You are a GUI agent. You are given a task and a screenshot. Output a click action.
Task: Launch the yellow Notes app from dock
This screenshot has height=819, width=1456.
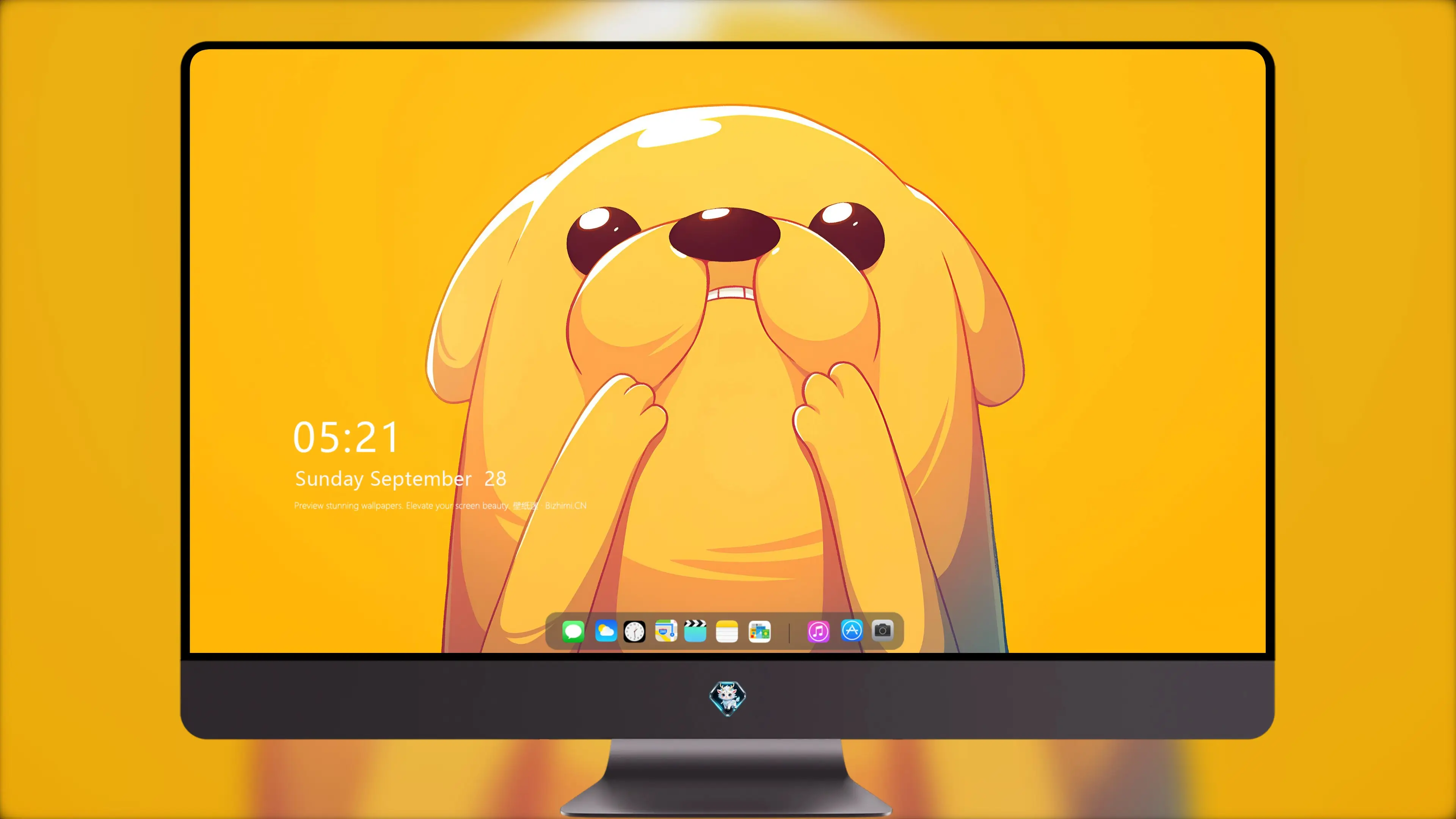(727, 631)
